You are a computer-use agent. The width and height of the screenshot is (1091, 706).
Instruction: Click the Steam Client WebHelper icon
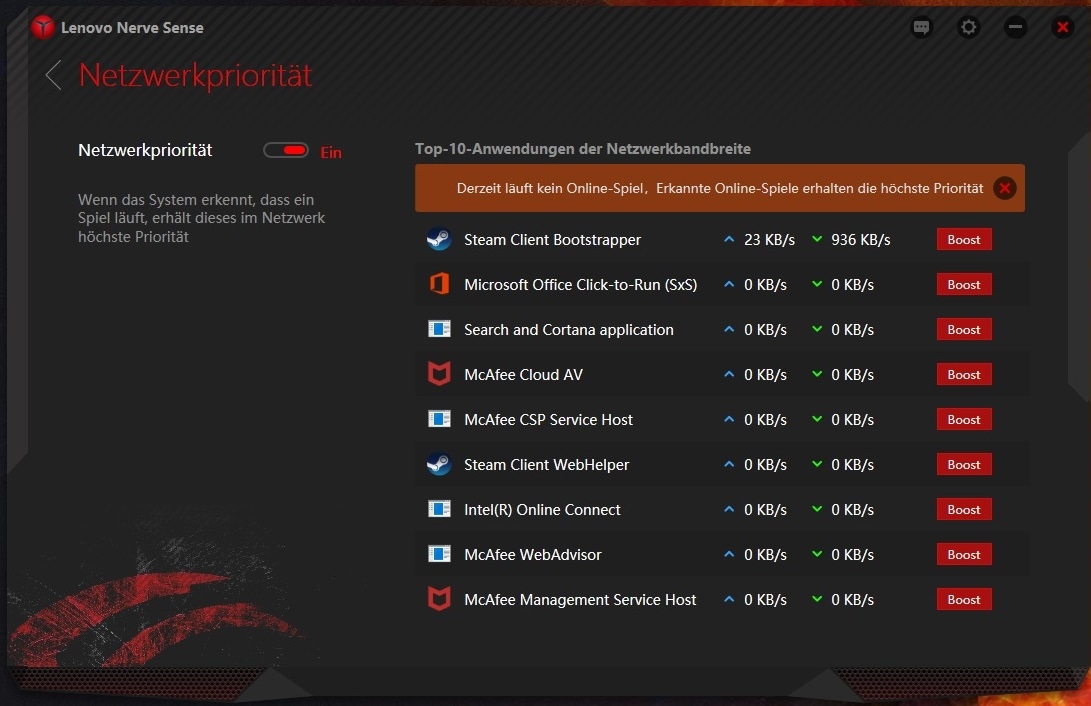pos(439,464)
